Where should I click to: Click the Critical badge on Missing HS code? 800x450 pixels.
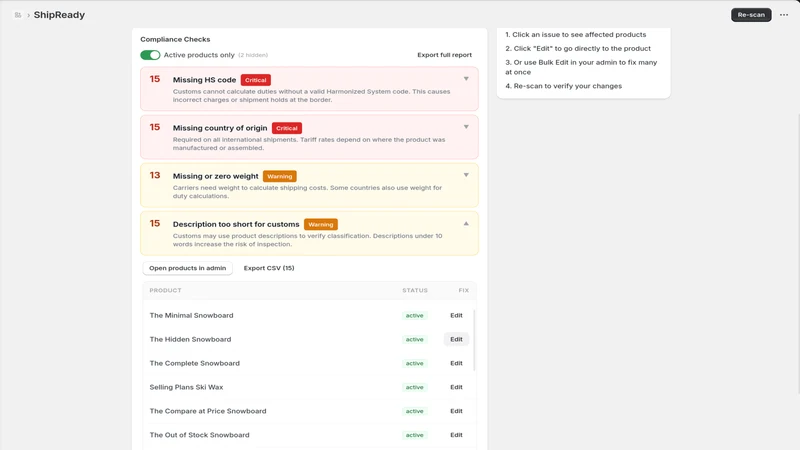click(256, 80)
